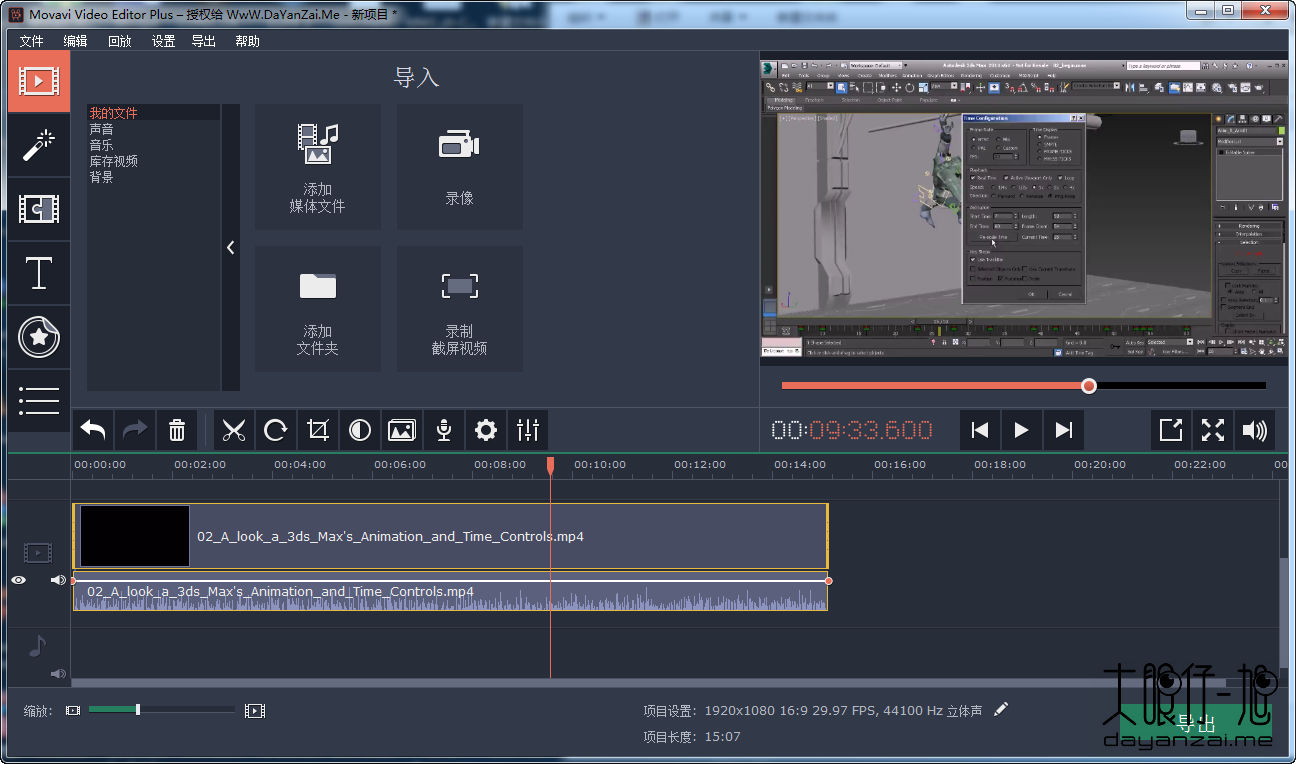Record audio with microphone icon
This screenshot has height=764, width=1296.
click(444, 430)
